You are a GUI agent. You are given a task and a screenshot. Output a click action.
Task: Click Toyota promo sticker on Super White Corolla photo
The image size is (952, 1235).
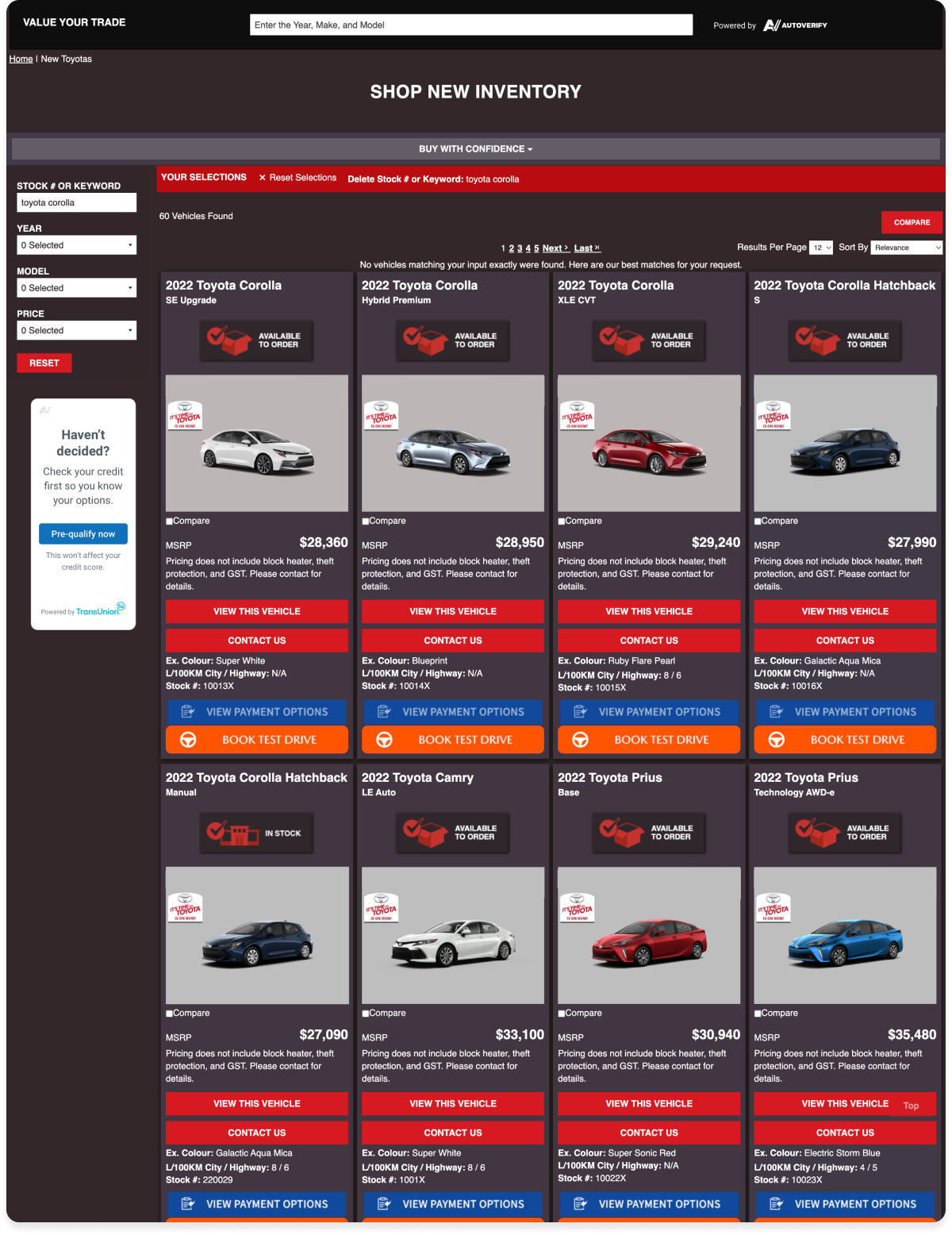[184, 415]
